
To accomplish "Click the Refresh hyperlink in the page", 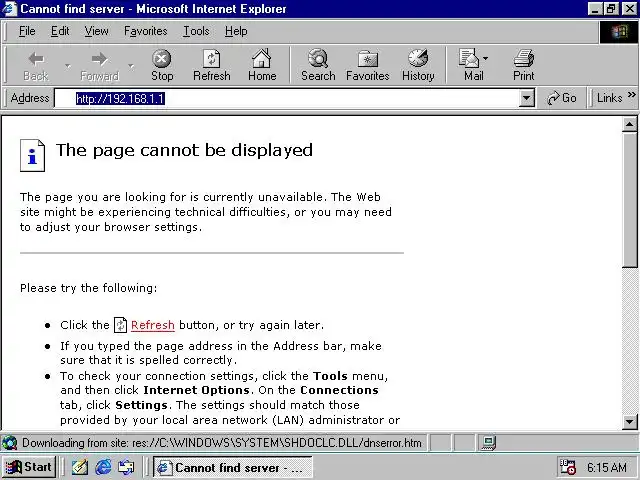I will [153, 325].
